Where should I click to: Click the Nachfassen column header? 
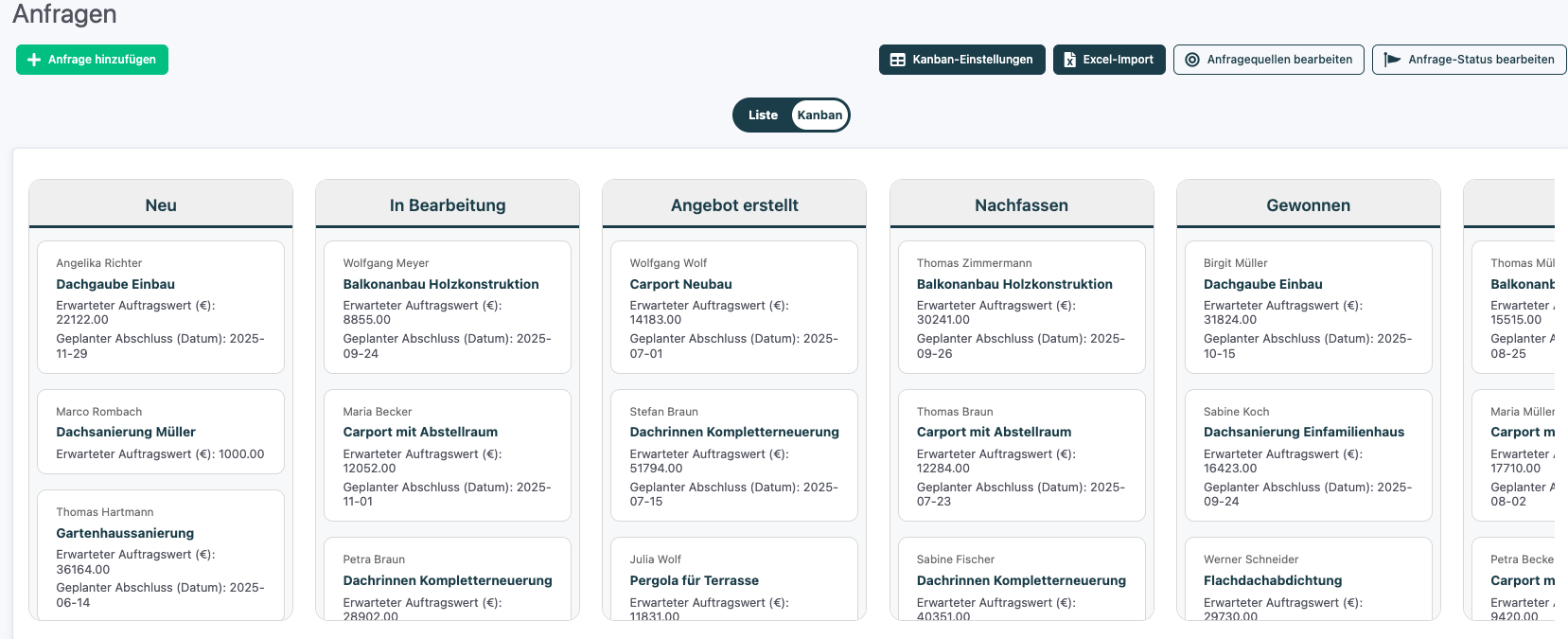[1022, 204]
